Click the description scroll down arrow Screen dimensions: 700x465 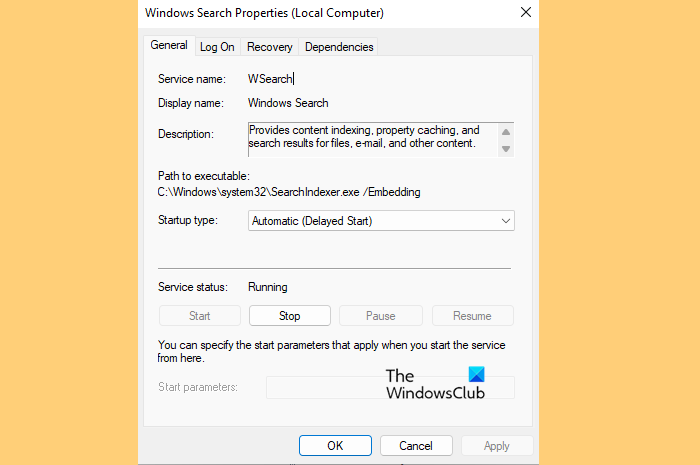pos(506,149)
